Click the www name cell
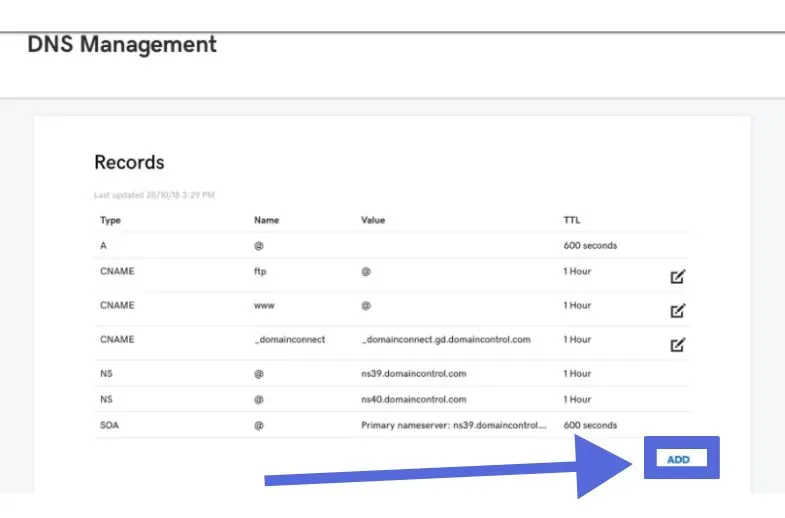 (264, 305)
